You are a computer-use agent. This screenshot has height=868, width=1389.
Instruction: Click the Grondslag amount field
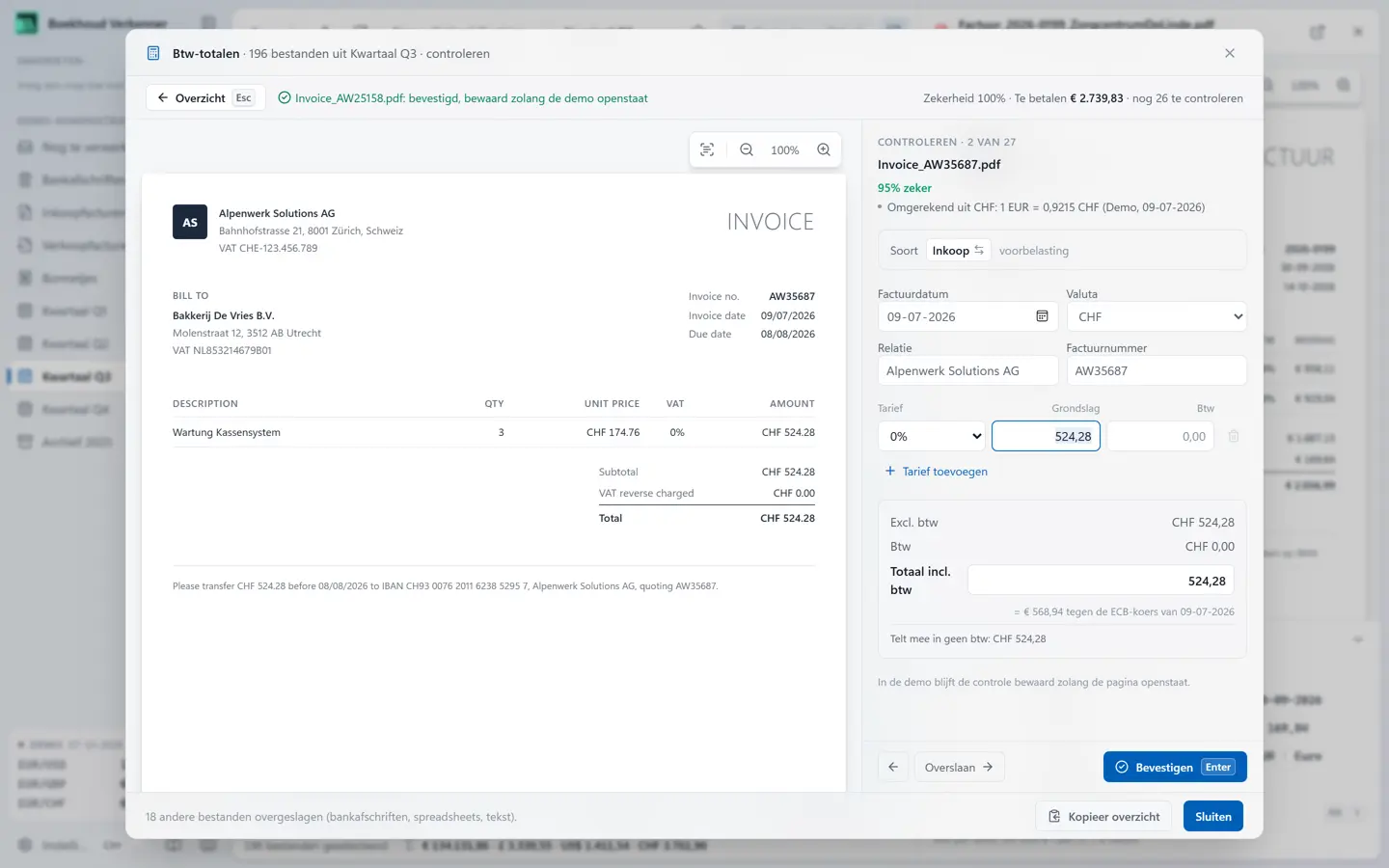point(1046,436)
